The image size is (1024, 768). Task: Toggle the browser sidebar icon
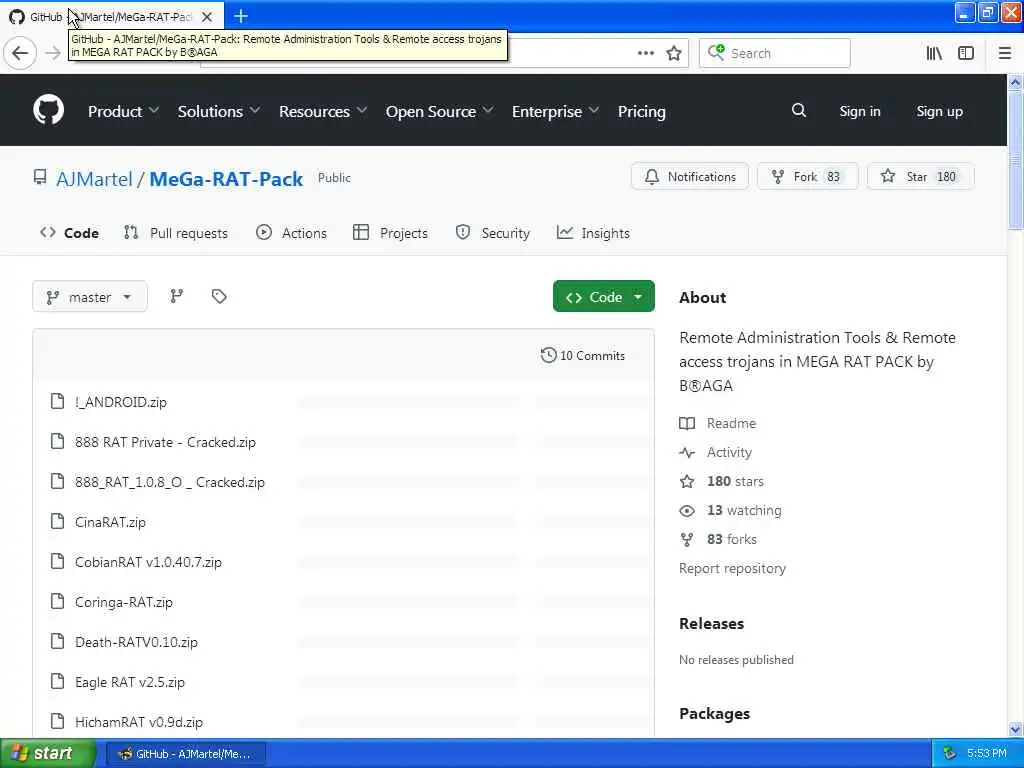(966, 53)
